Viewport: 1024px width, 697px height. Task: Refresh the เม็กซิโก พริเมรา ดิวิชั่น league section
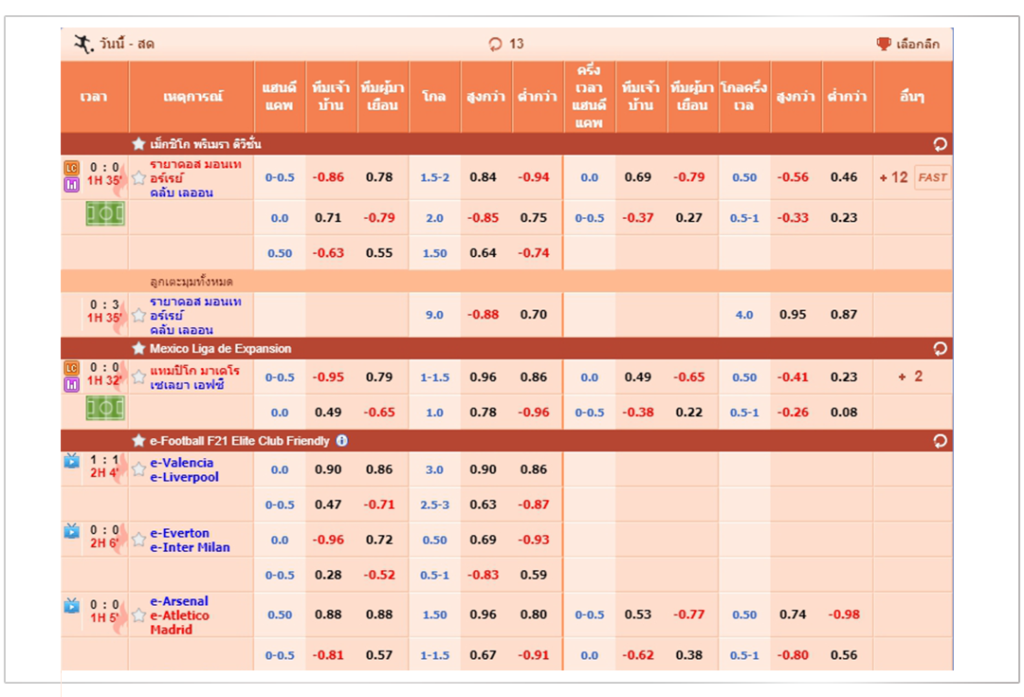point(940,144)
